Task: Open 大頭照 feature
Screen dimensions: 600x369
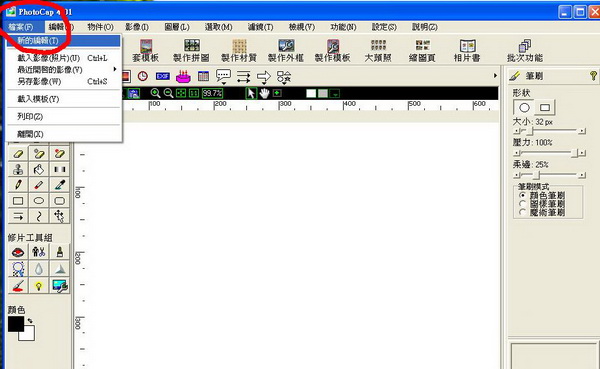Action: coord(378,51)
